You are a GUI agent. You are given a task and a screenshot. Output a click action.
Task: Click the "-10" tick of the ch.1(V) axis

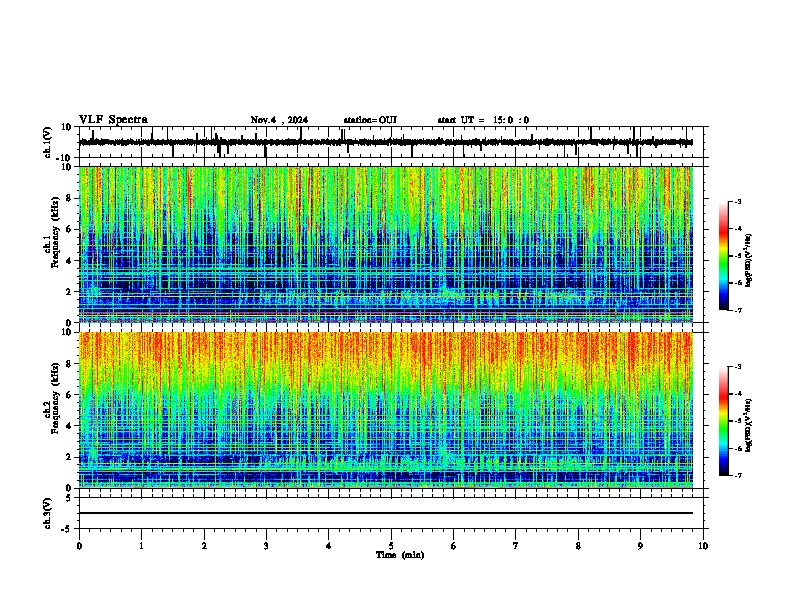pyautogui.click(x=65, y=157)
